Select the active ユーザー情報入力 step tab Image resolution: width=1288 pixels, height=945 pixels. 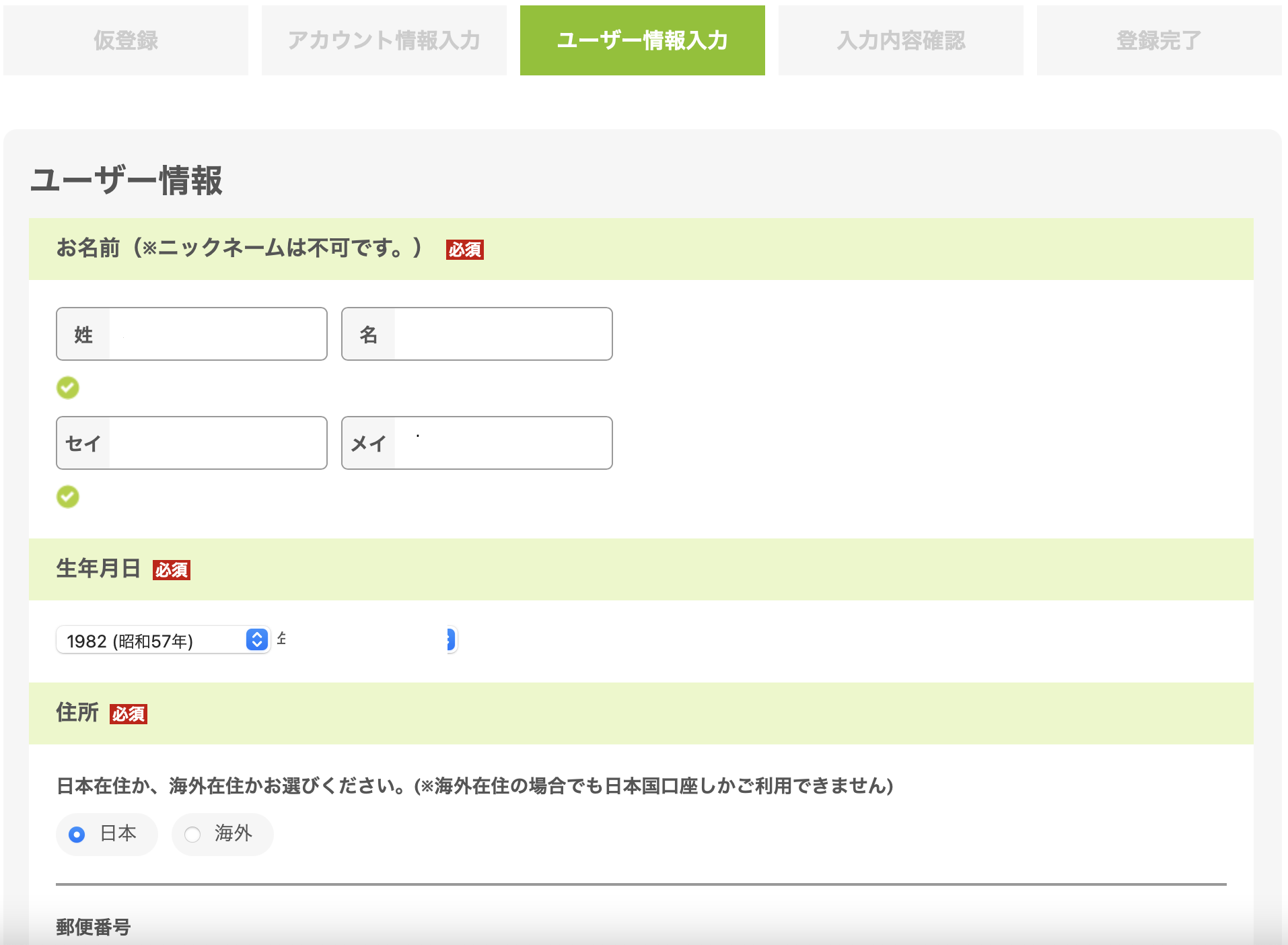tap(643, 40)
